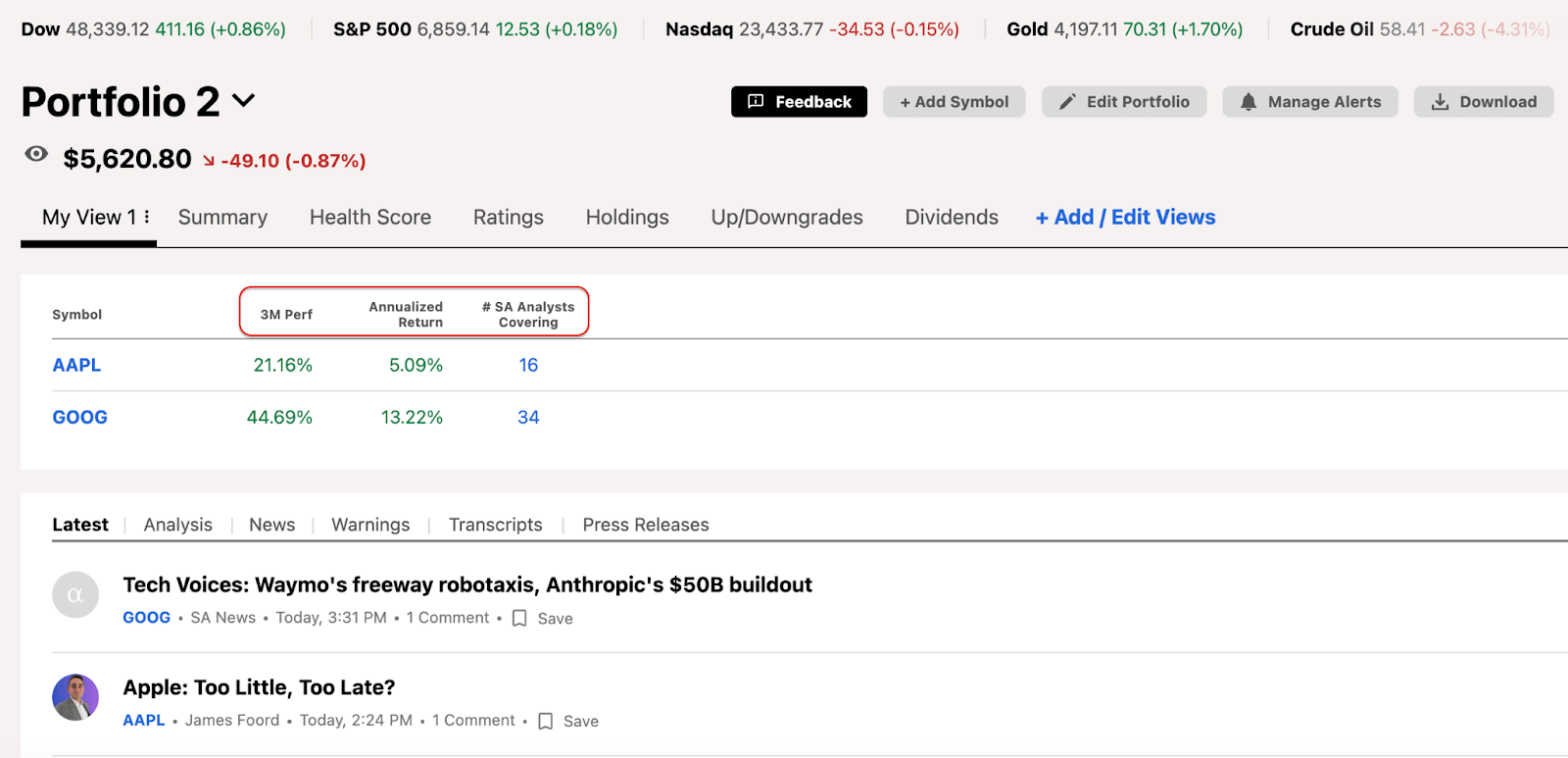This screenshot has width=1568, height=758.
Task: Click the Download arrow icon
Action: (1439, 102)
